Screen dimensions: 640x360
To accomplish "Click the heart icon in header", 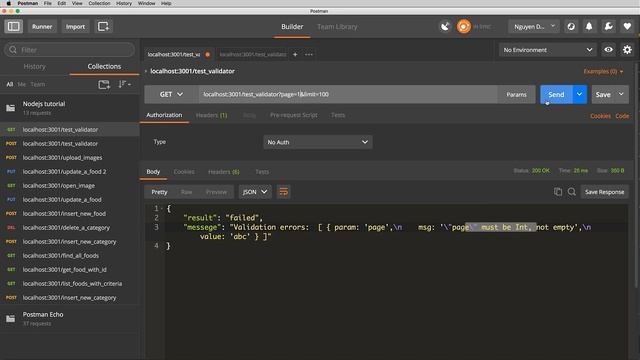I will pyautogui.click(x=627, y=27).
